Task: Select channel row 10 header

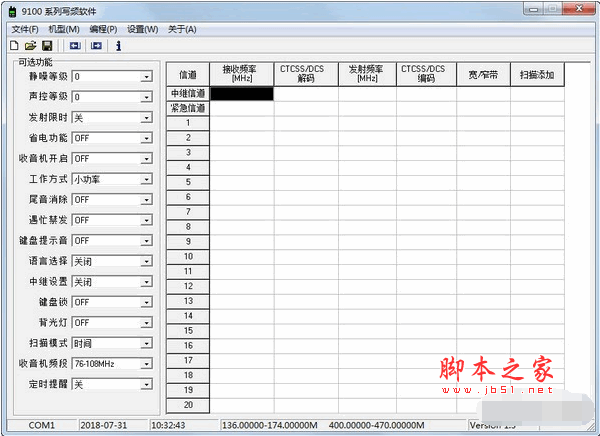Action: pos(188,257)
